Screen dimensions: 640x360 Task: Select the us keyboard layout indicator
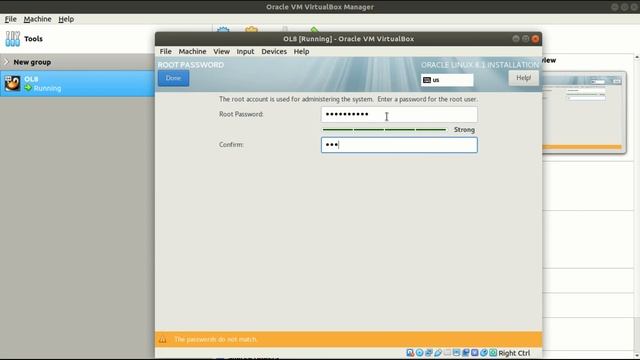[447, 80]
